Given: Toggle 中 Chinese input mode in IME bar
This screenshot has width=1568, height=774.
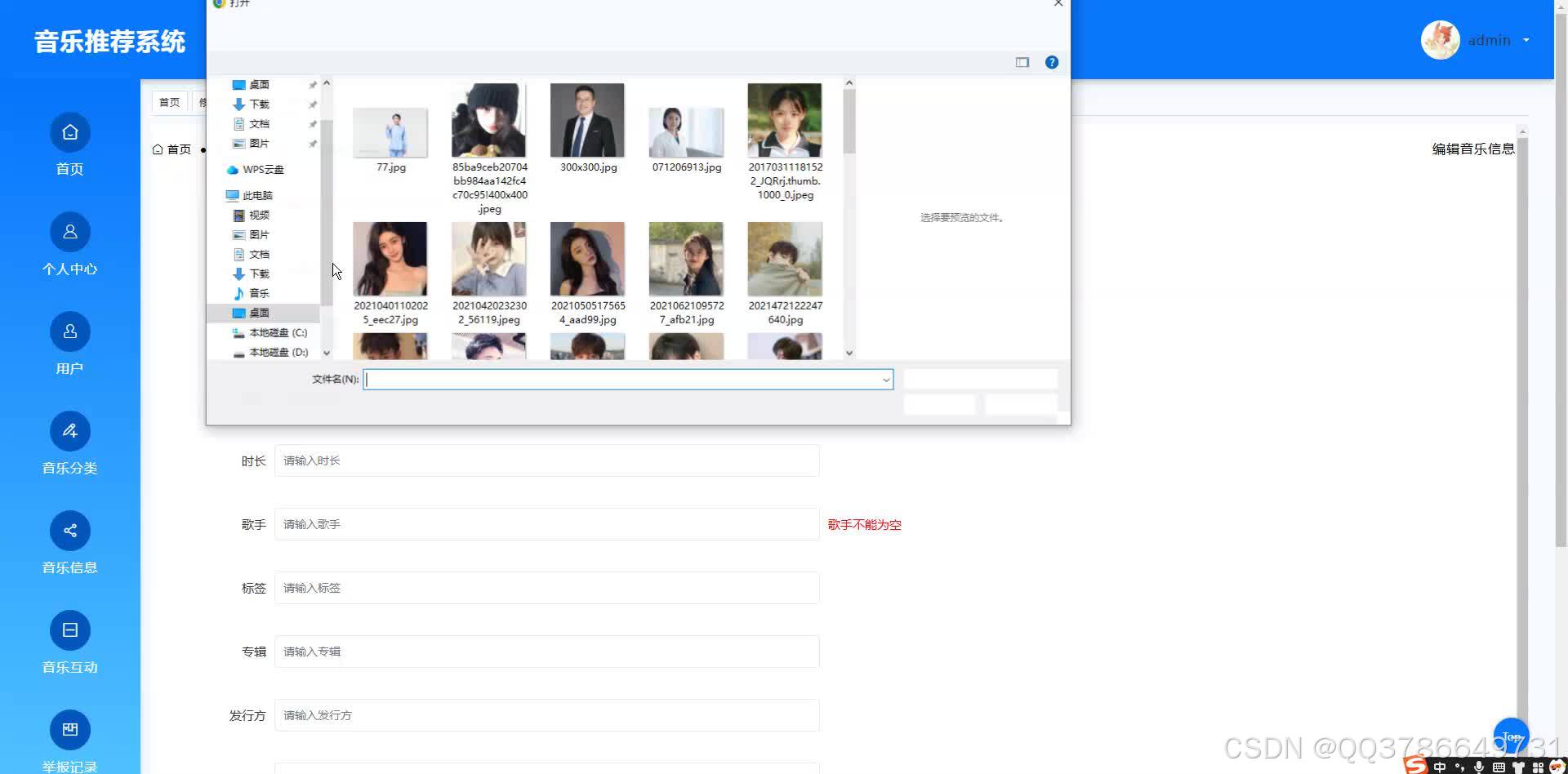Looking at the screenshot, I should [x=1440, y=767].
